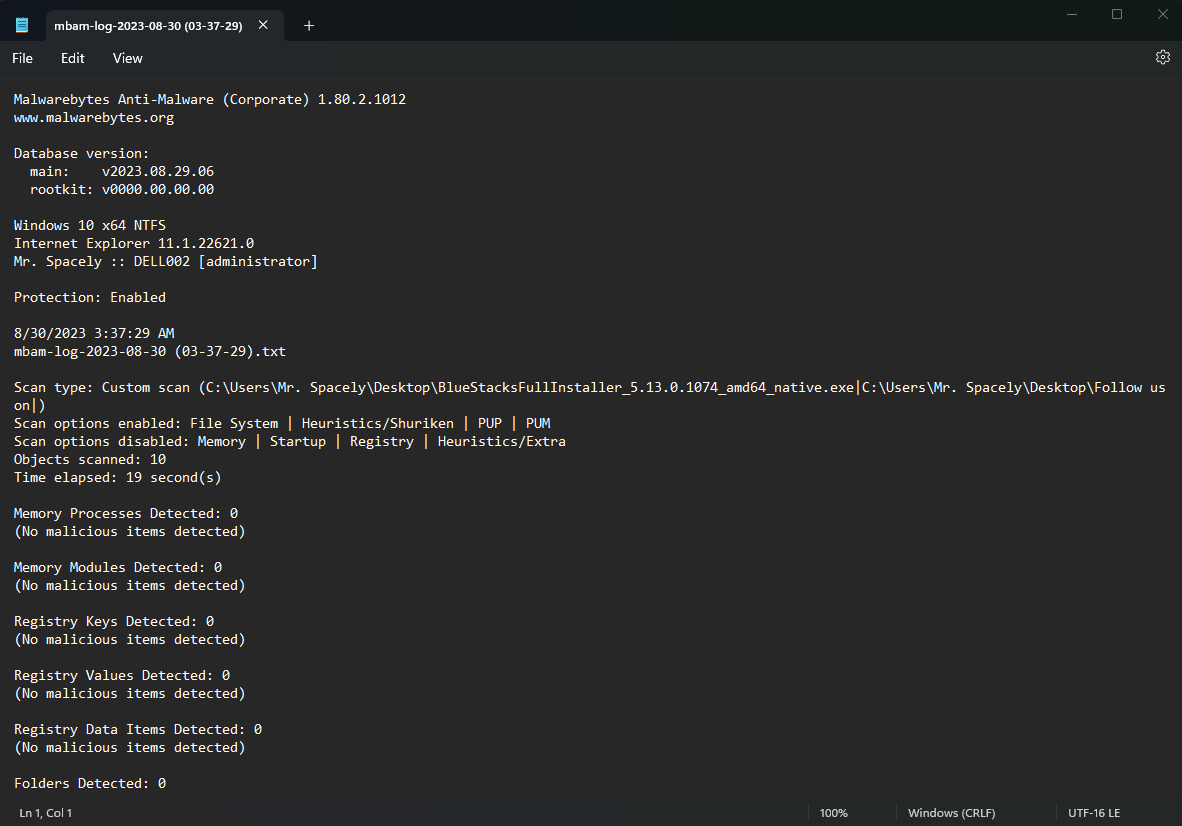
Task: Click the 'Windows 10 x64 NTFS' line
Action: (x=90, y=225)
